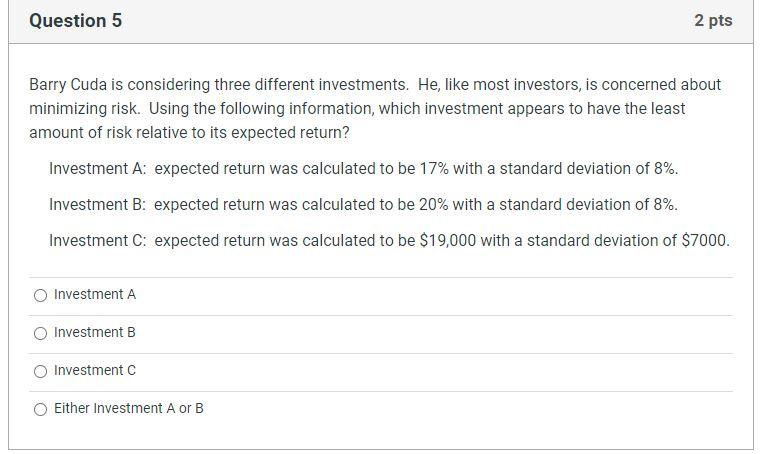Image resolution: width=766 pixels, height=454 pixels.
Task: Click the Question 5 heading
Action: tap(76, 21)
